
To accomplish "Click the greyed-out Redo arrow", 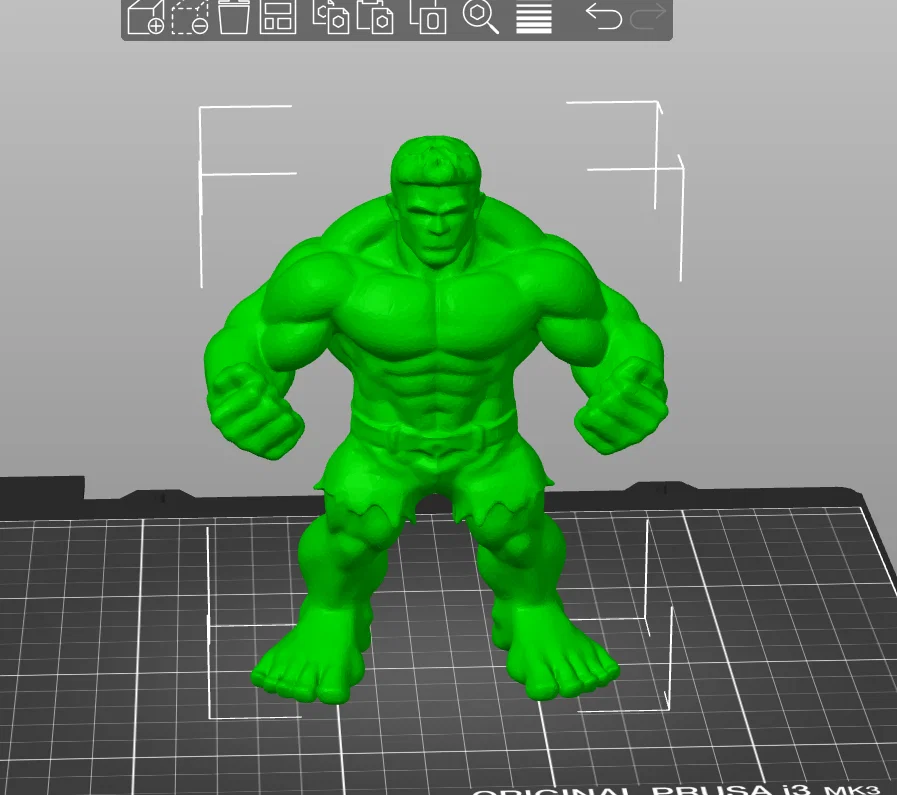I will (x=648, y=16).
